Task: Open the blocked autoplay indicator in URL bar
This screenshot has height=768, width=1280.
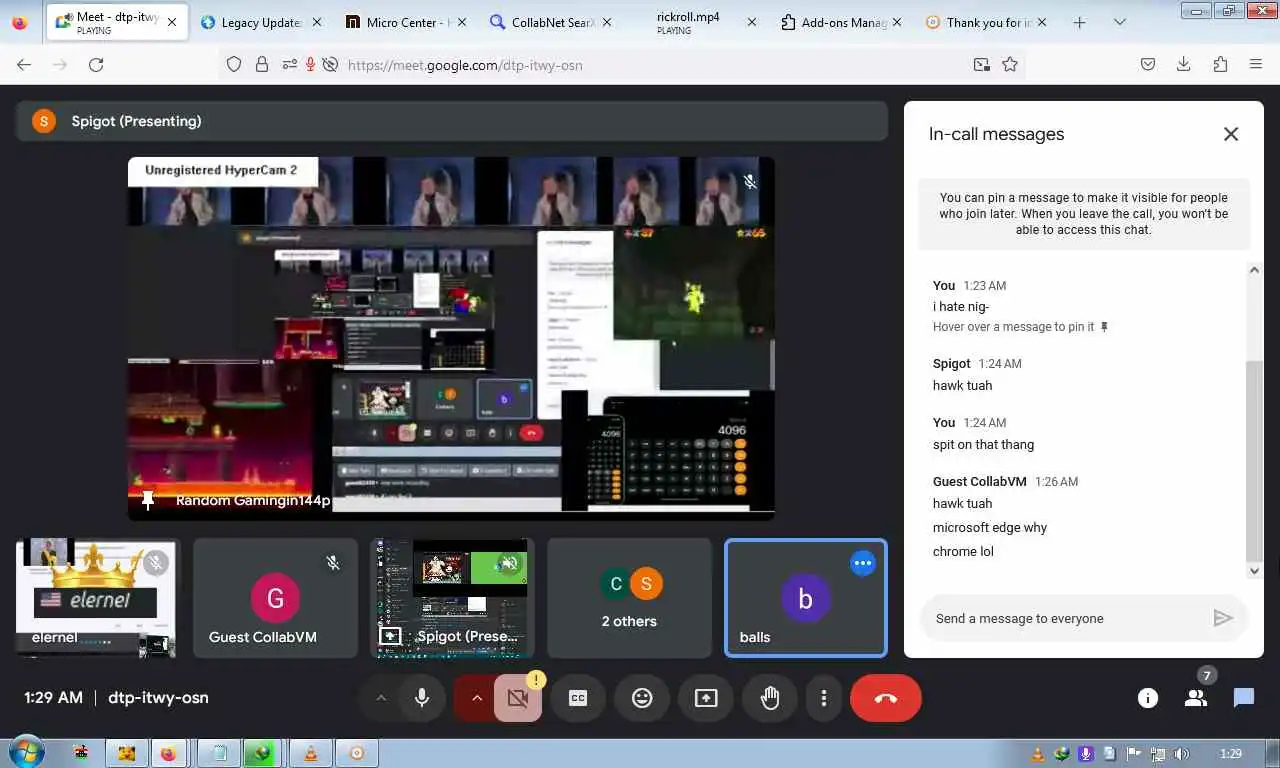Action: (330, 65)
